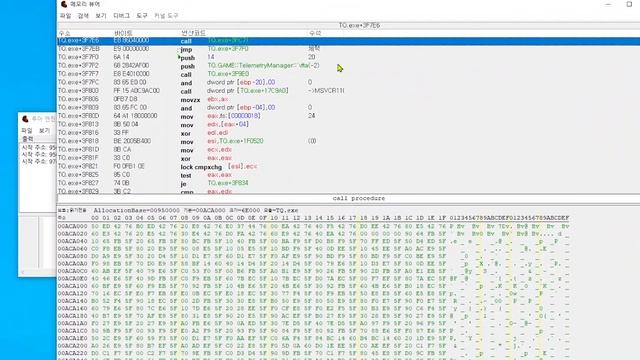Viewport: 640px width, 360px height.
Task: Select the xor eax,eax row
Action: click(x=348, y=158)
